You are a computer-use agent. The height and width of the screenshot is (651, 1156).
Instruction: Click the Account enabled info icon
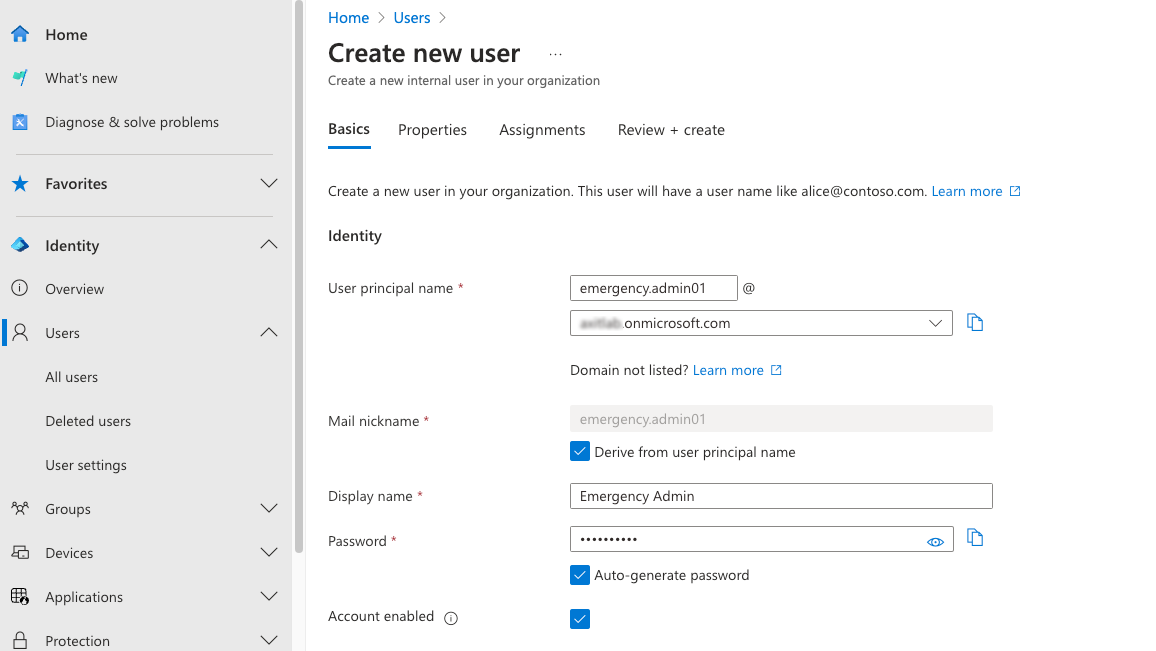coord(451,618)
